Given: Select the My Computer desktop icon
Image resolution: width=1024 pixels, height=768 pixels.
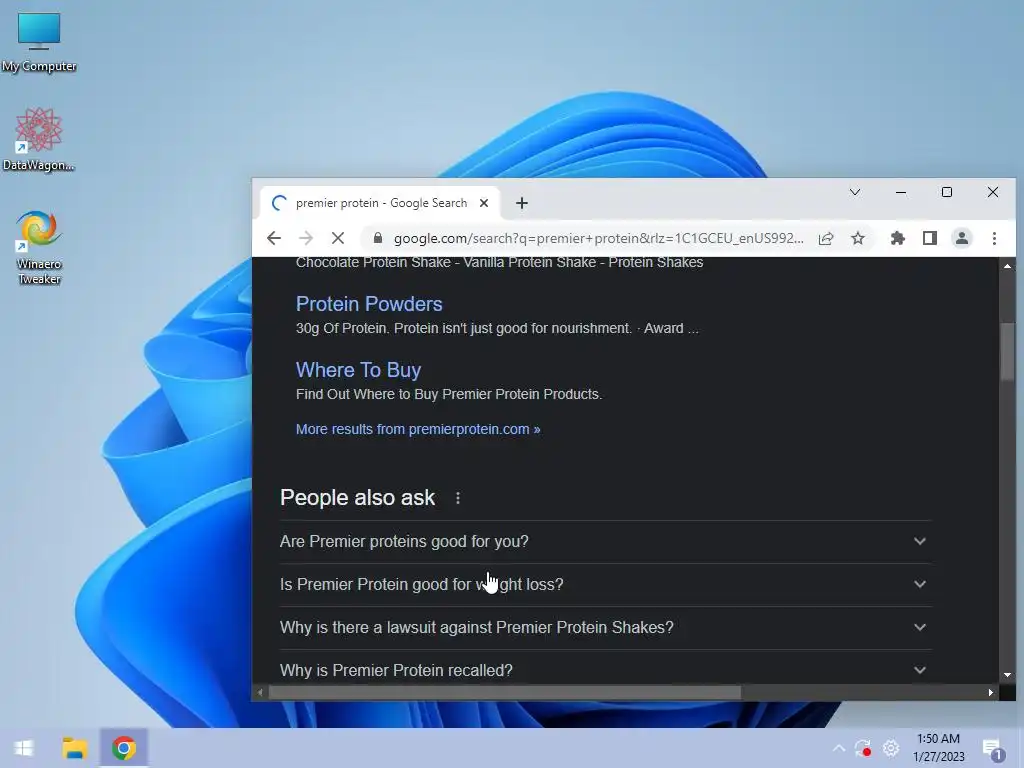Looking at the screenshot, I should coord(39,42).
